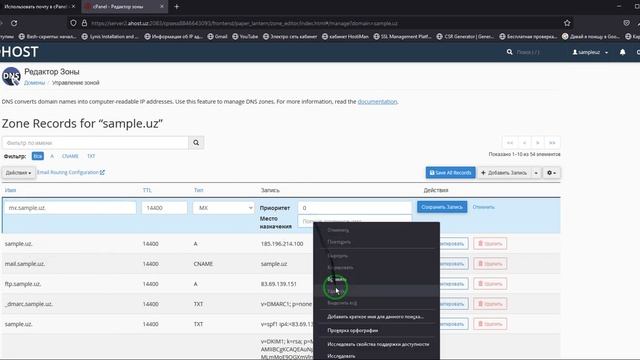This screenshot has height=360, width=640.
Task: Go to last page of records
Action: click(x=552, y=143)
